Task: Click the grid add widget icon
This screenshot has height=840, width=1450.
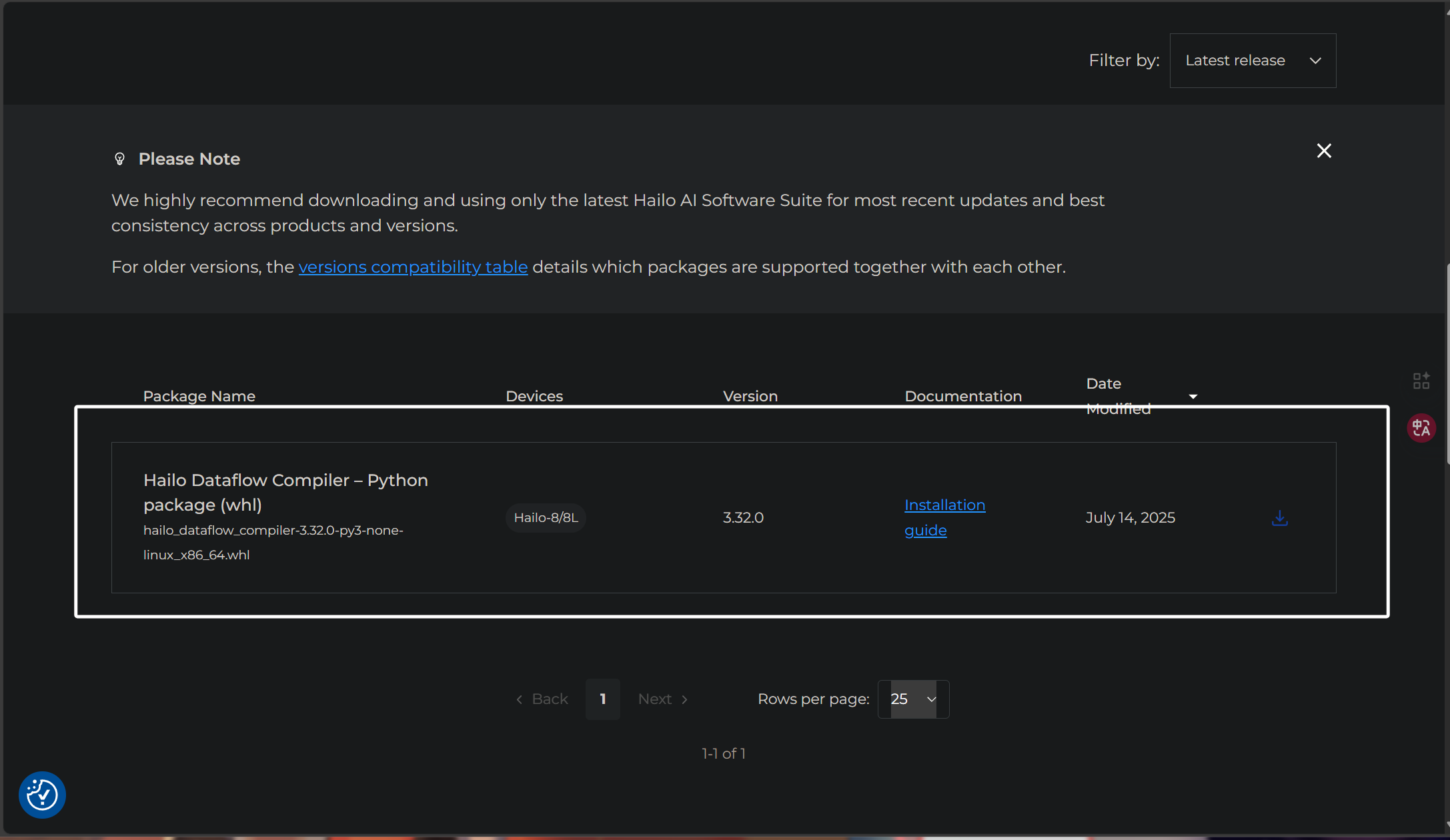Action: click(x=1421, y=381)
